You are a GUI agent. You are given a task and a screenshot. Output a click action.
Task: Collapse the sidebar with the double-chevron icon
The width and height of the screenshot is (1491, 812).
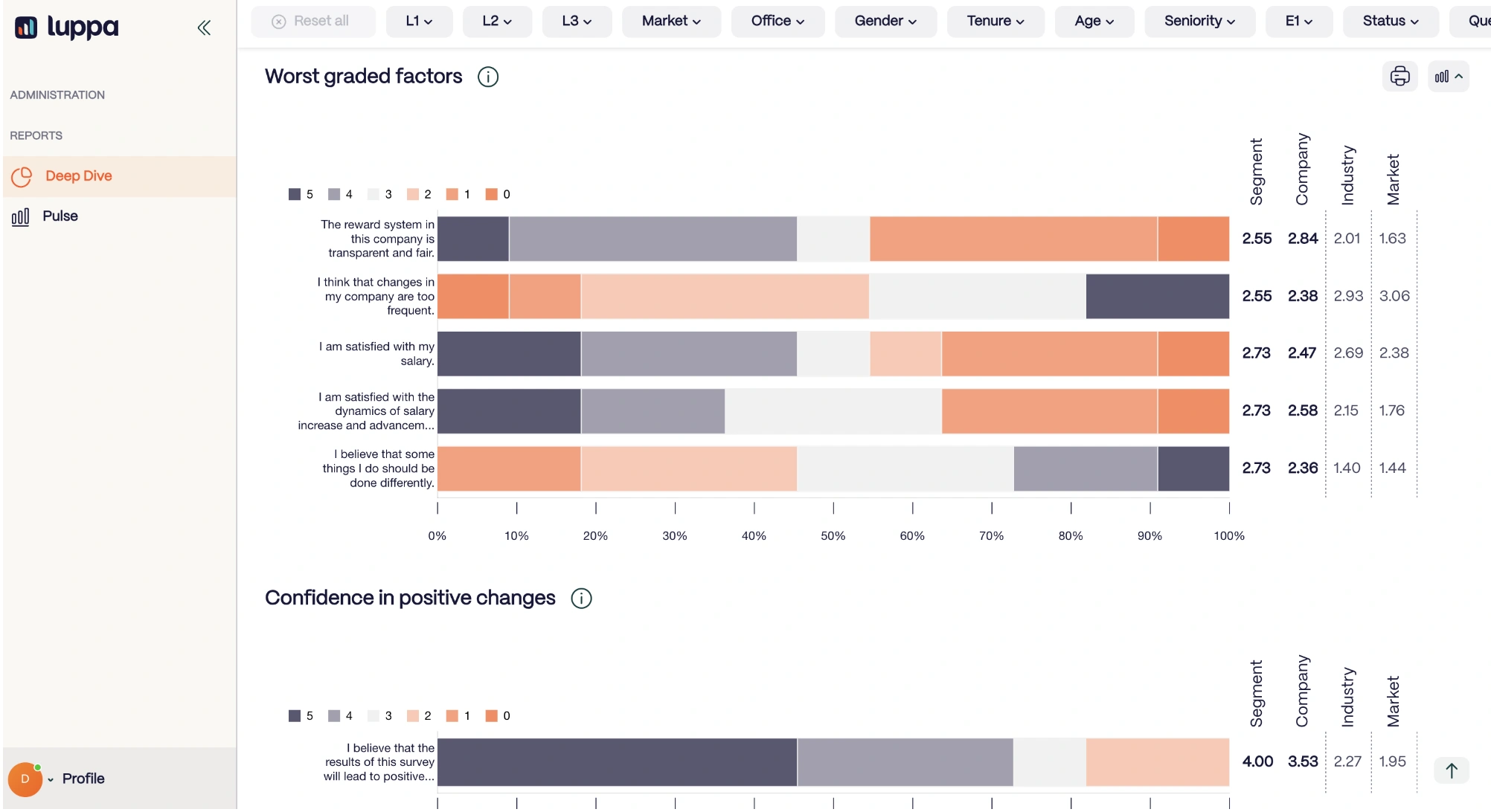(204, 28)
